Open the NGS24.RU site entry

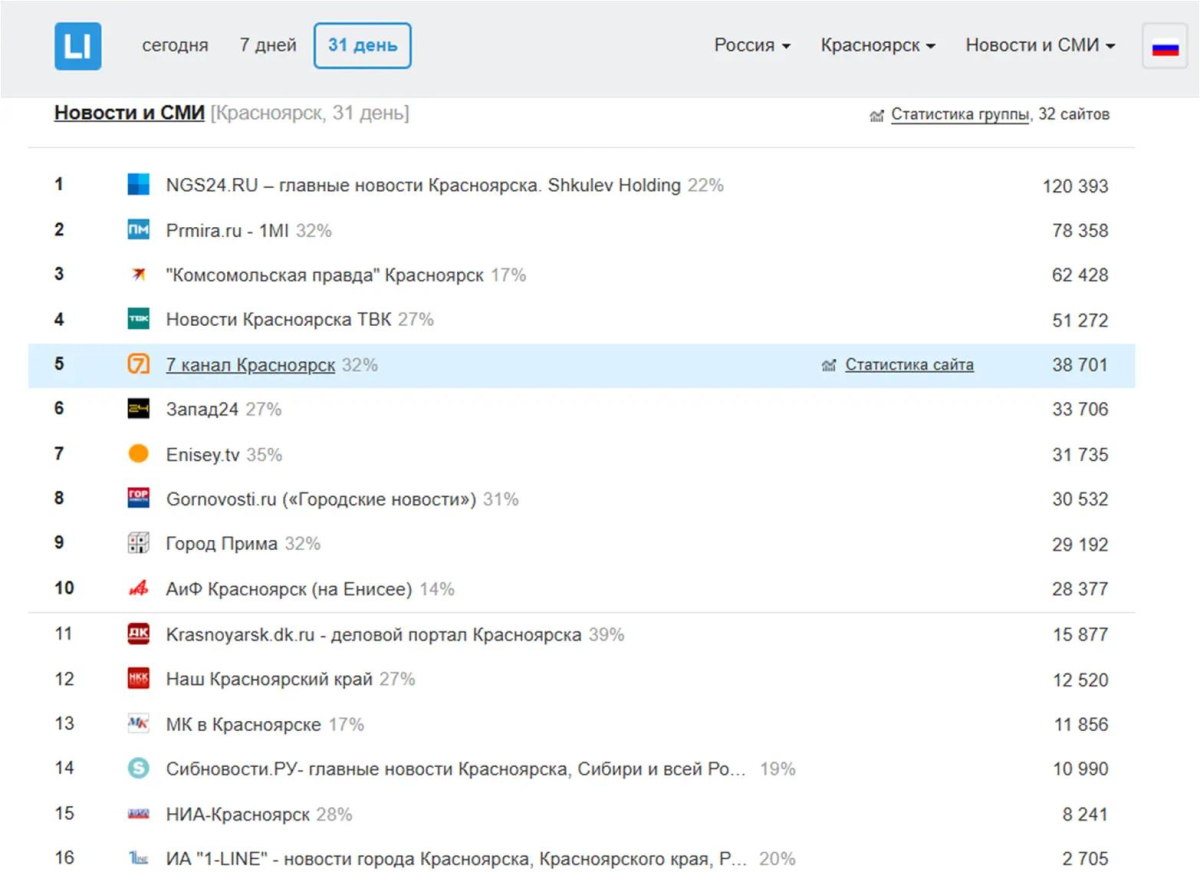(x=423, y=185)
